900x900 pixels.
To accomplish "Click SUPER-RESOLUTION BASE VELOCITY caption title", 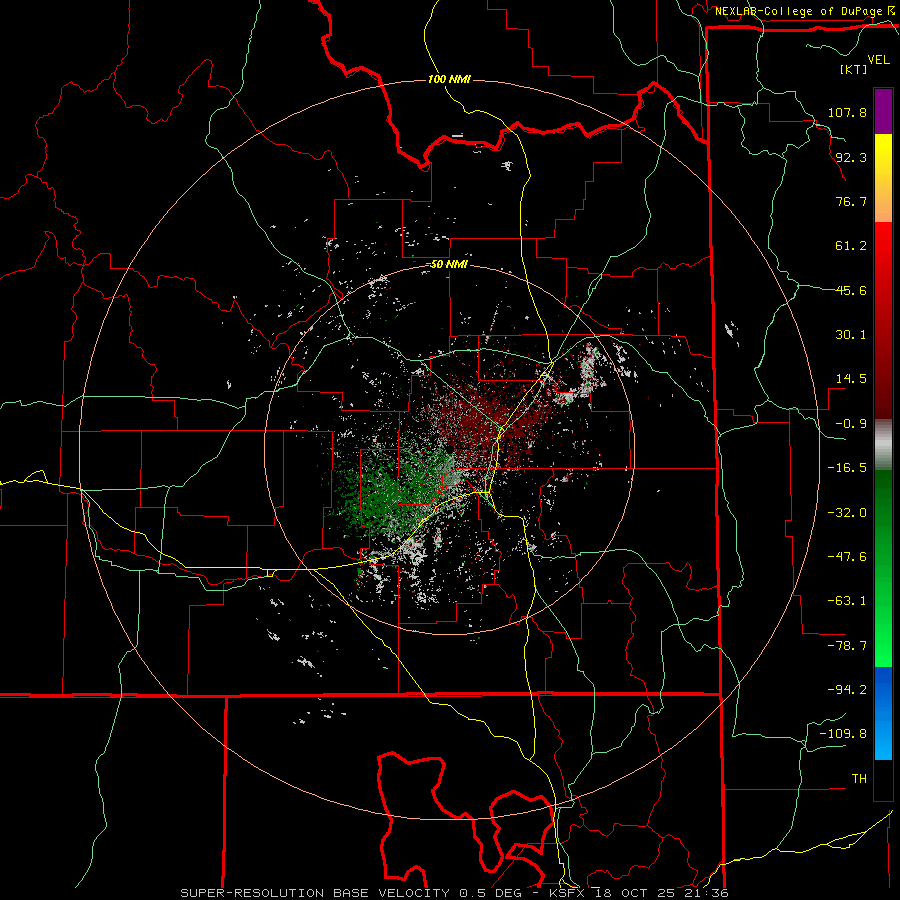I will click(315, 893).
